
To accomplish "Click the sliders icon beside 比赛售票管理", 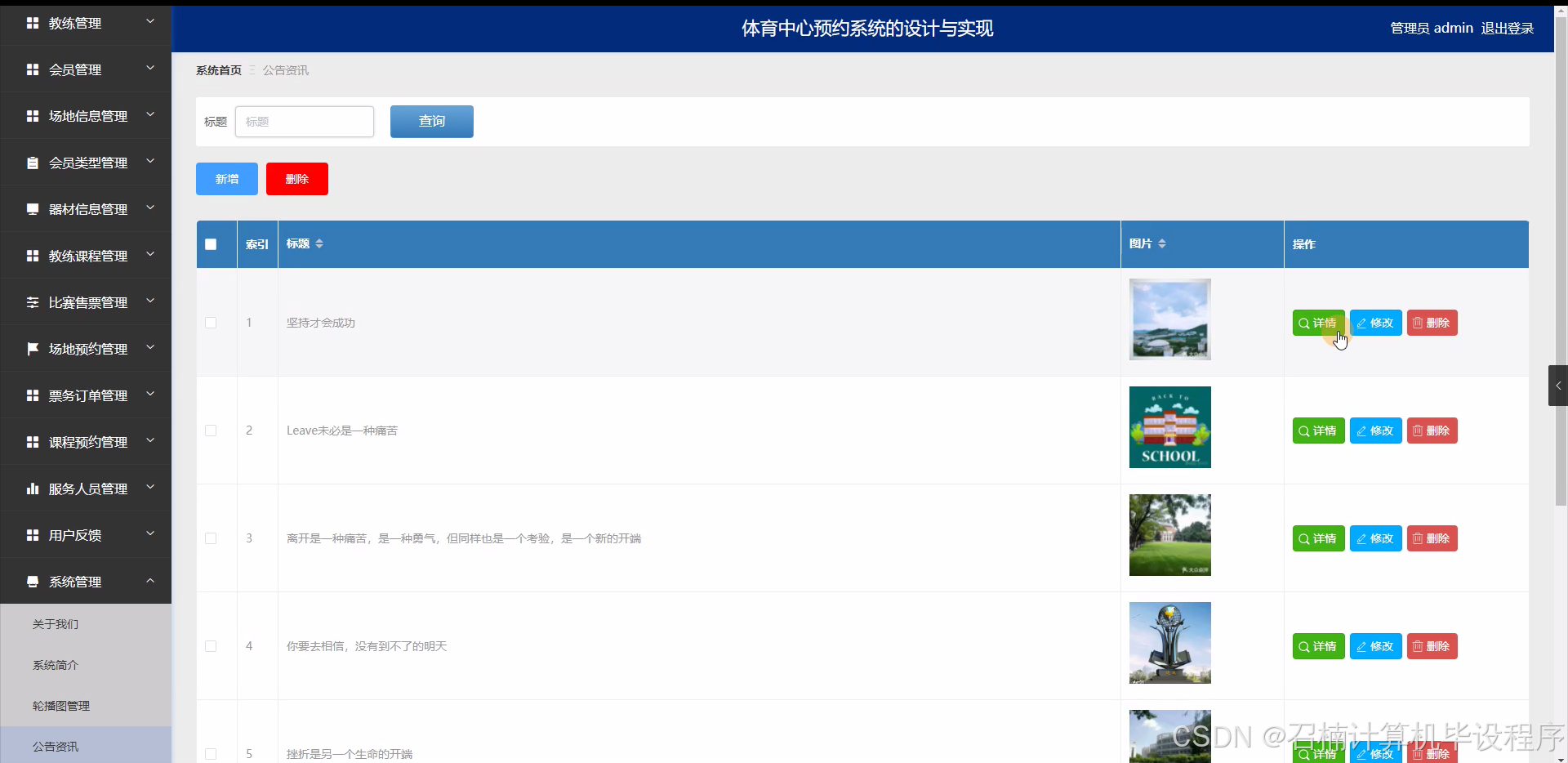I will coord(33,302).
